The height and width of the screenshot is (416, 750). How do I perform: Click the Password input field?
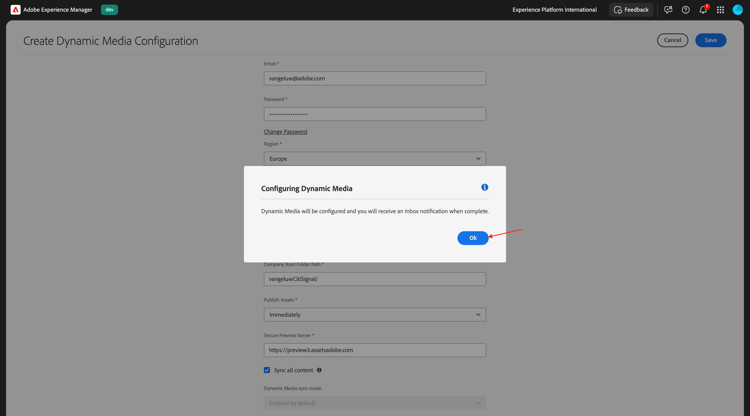375,114
